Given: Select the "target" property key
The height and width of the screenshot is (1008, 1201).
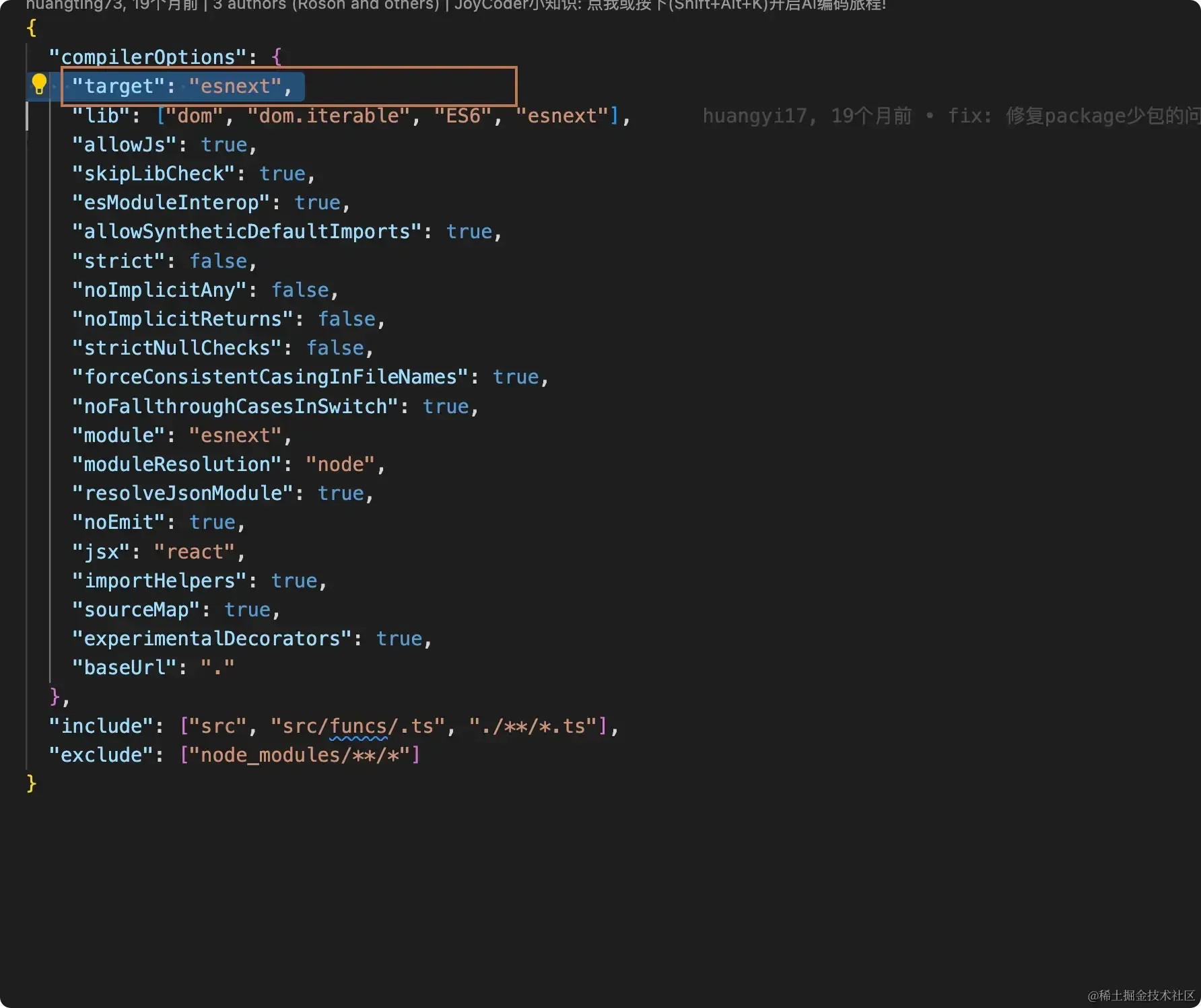Looking at the screenshot, I should pyautogui.click(x=118, y=86).
